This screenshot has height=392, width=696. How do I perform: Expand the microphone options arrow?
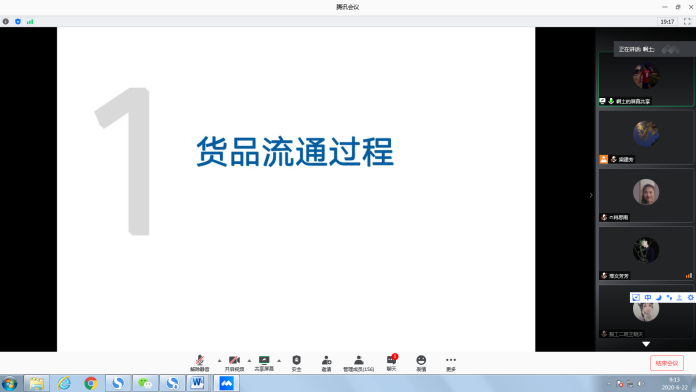[x=219, y=360]
